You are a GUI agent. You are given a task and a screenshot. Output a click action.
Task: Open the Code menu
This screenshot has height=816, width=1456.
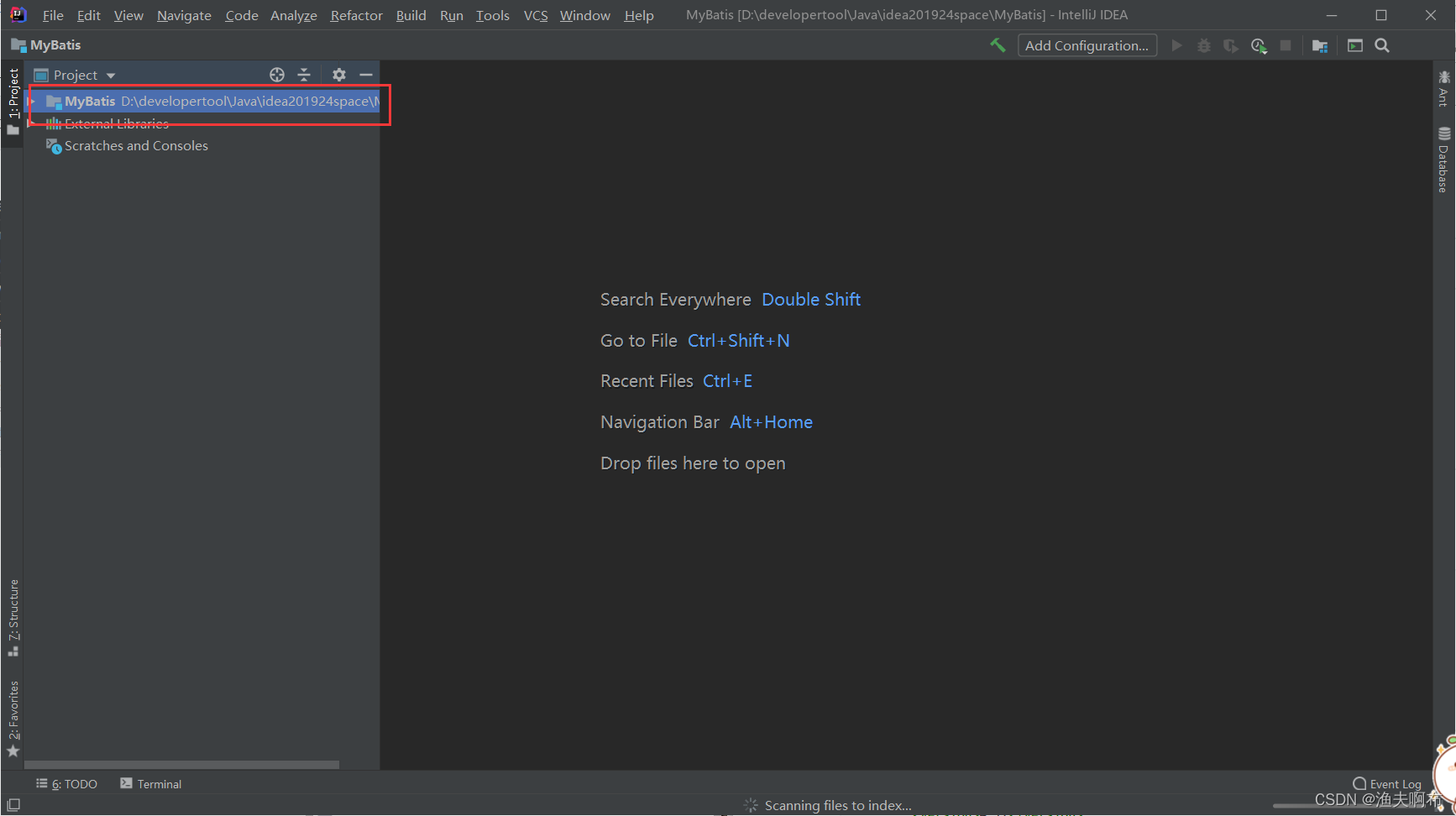(x=242, y=15)
